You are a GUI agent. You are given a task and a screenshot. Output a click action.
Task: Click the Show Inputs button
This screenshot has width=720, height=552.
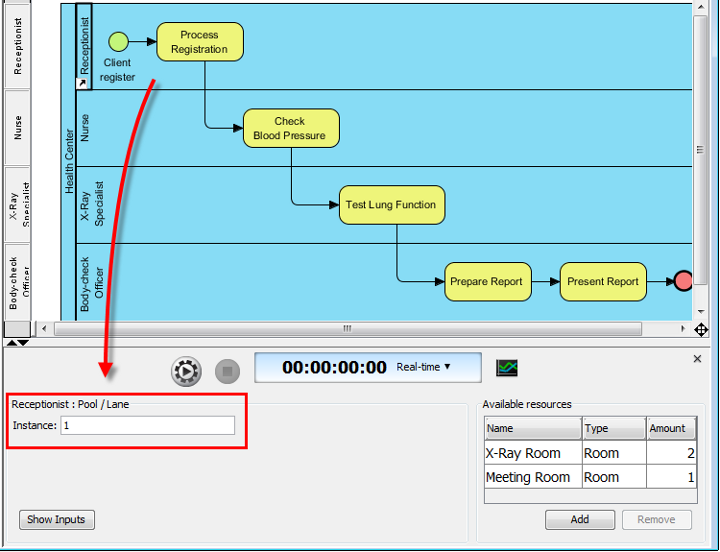(56, 519)
